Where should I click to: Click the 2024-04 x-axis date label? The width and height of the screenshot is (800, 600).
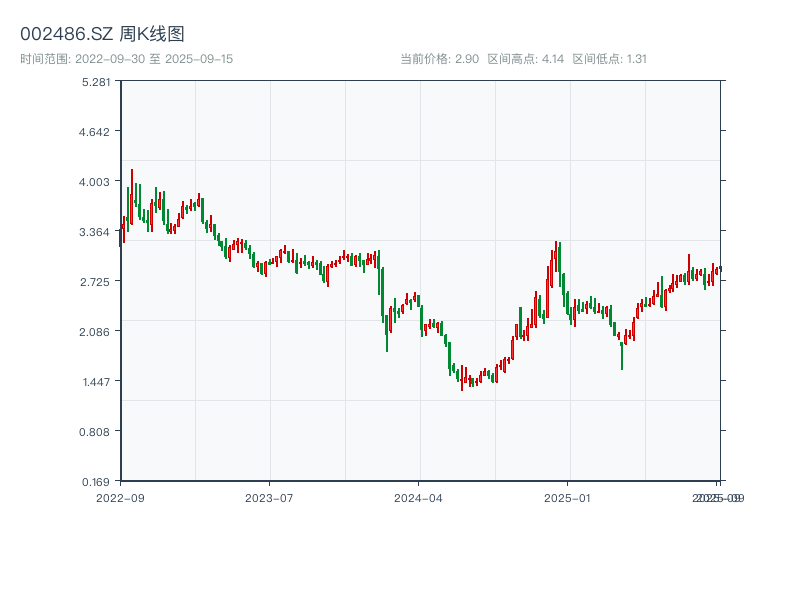pyautogui.click(x=419, y=497)
